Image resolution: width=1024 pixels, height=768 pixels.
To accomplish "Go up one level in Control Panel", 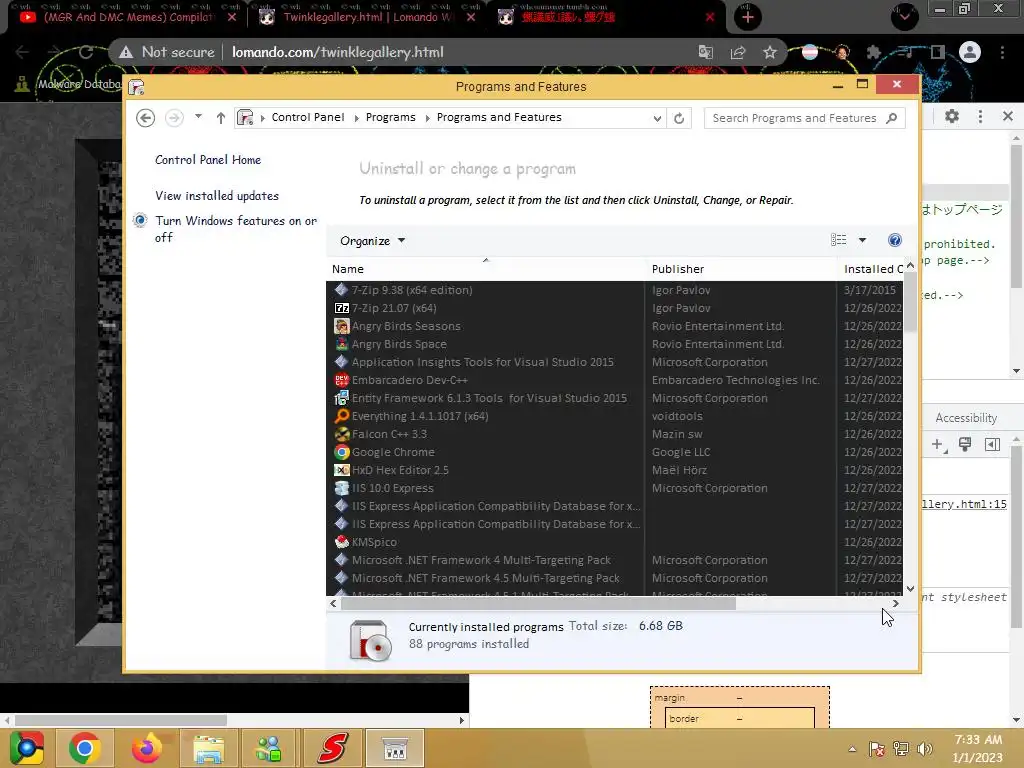I will [x=221, y=118].
